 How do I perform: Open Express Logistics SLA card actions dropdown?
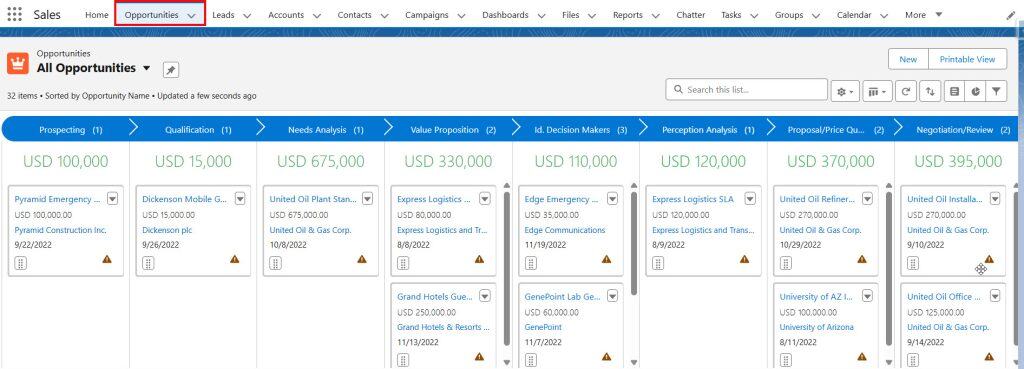point(750,199)
